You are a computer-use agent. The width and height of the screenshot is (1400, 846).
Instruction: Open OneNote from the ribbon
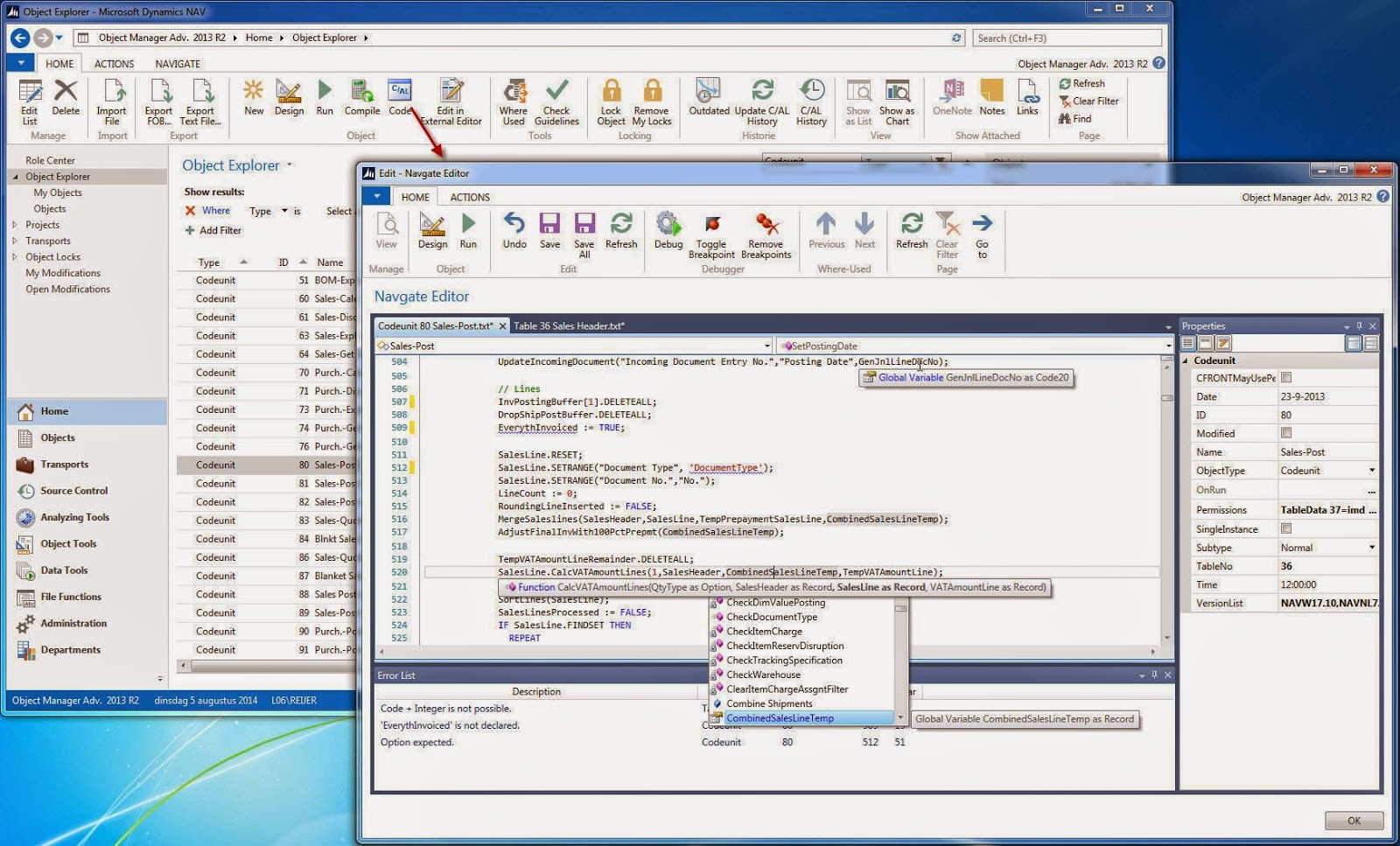[952, 96]
